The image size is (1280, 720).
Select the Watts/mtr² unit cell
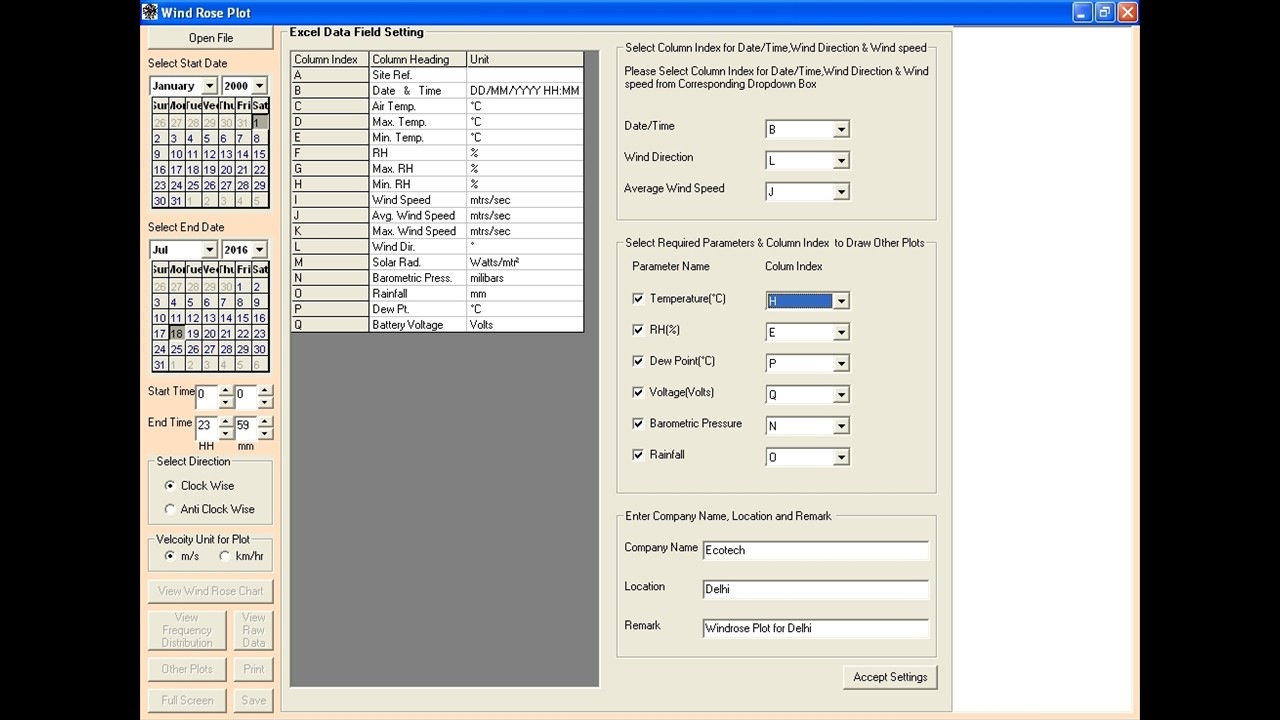click(x=525, y=262)
